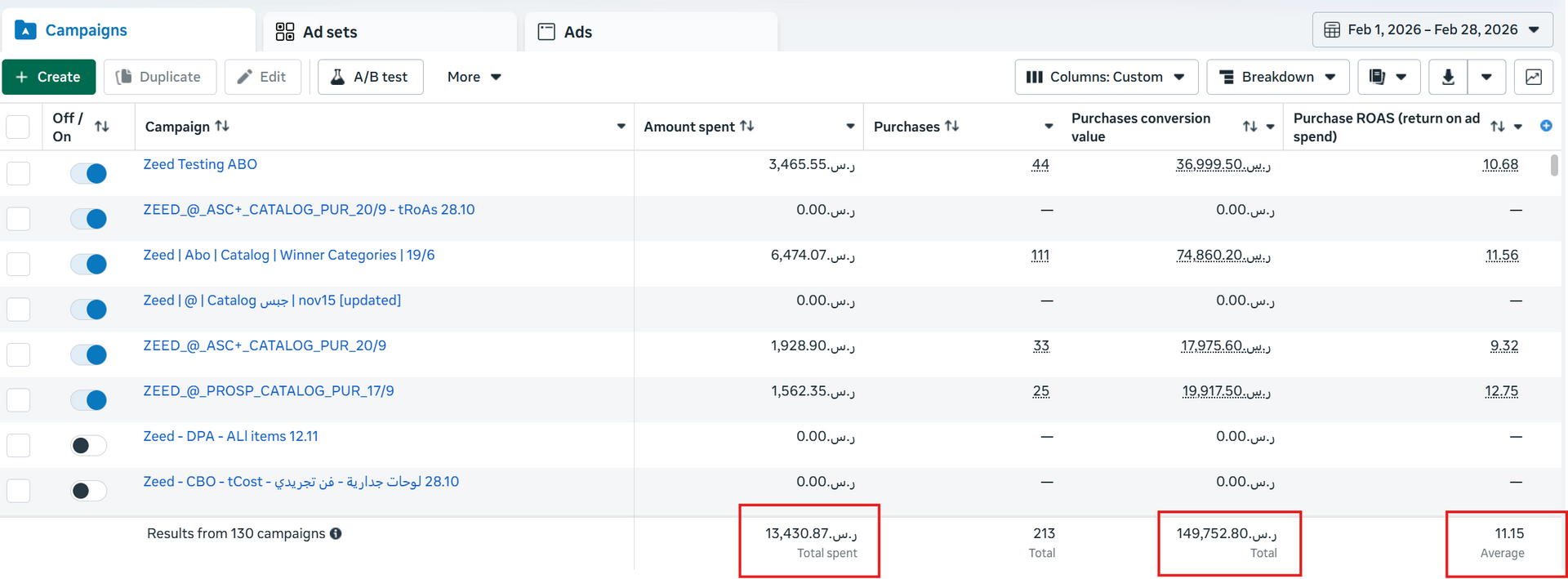The width and height of the screenshot is (1568, 579).
Task: Open the ZEED_@_PROSP_CATALOG_PUR_17/9 campaign link
Action: tap(269, 391)
